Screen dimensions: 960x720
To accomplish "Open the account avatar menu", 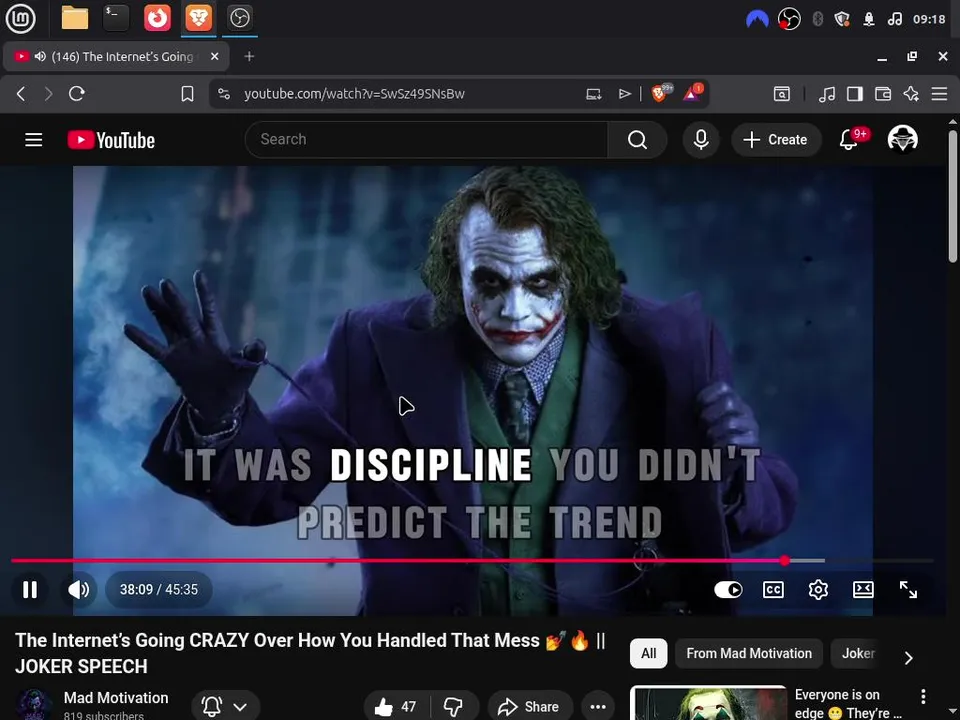I will click(902, 139).
